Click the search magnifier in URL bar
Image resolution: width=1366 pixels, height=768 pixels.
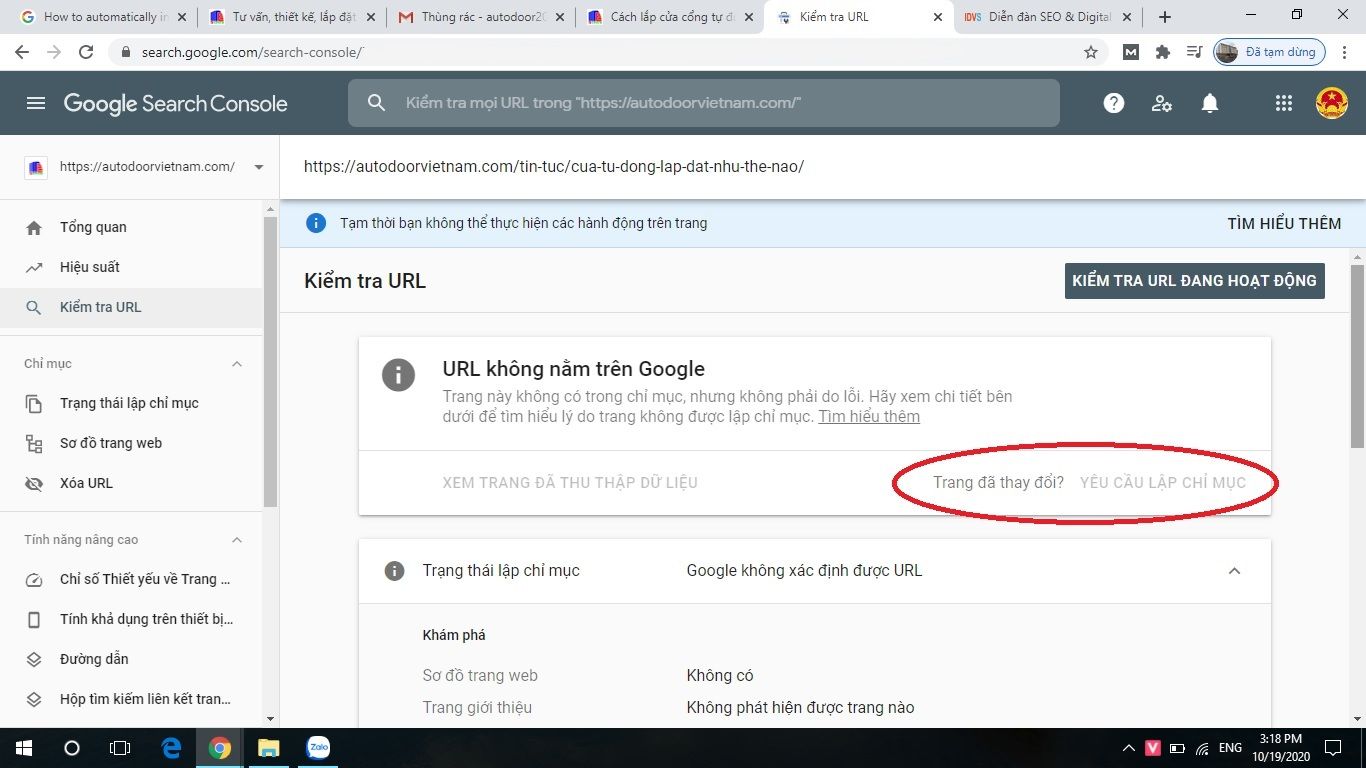(376, 103)
